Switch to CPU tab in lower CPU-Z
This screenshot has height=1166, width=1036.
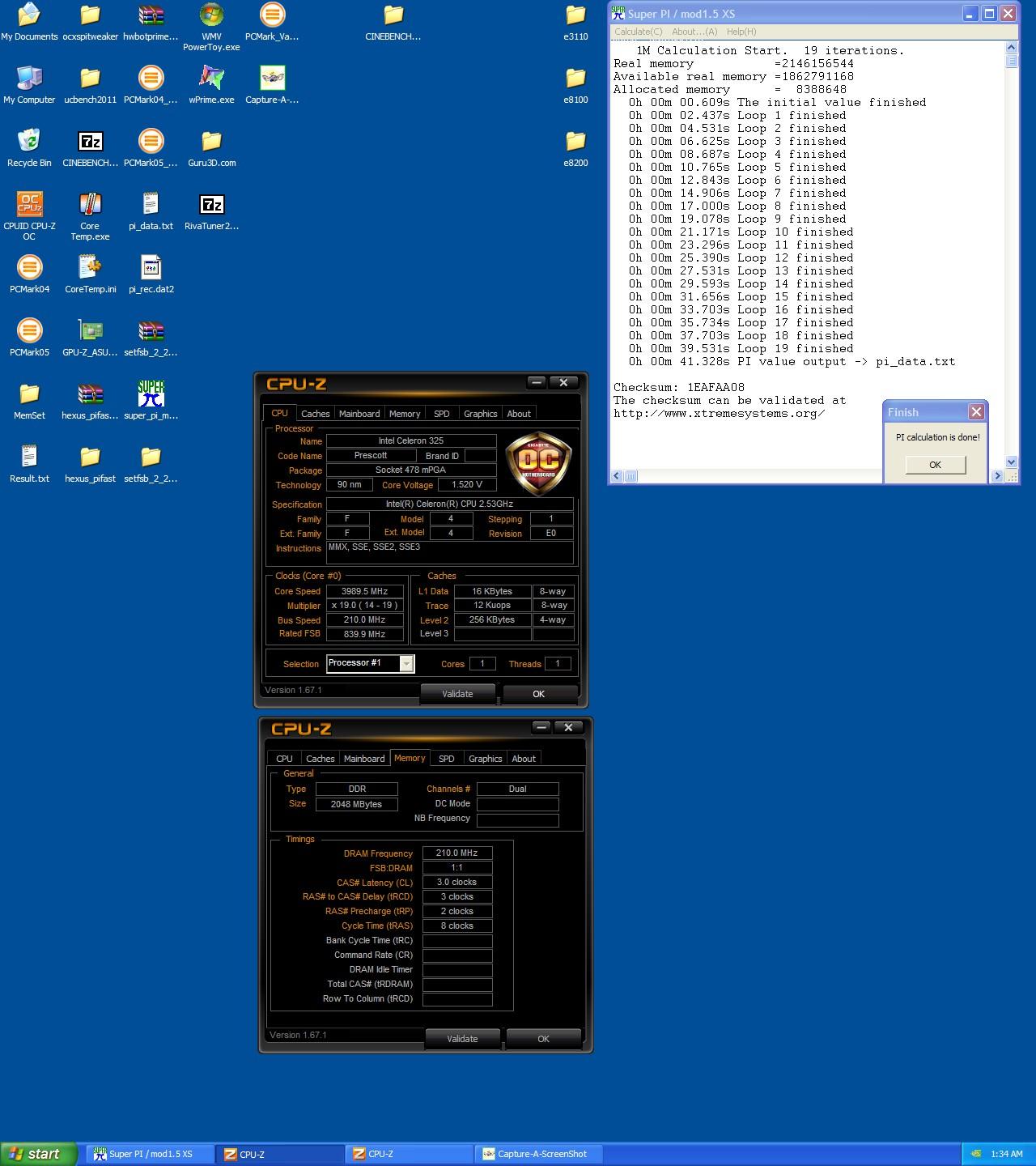284,759
